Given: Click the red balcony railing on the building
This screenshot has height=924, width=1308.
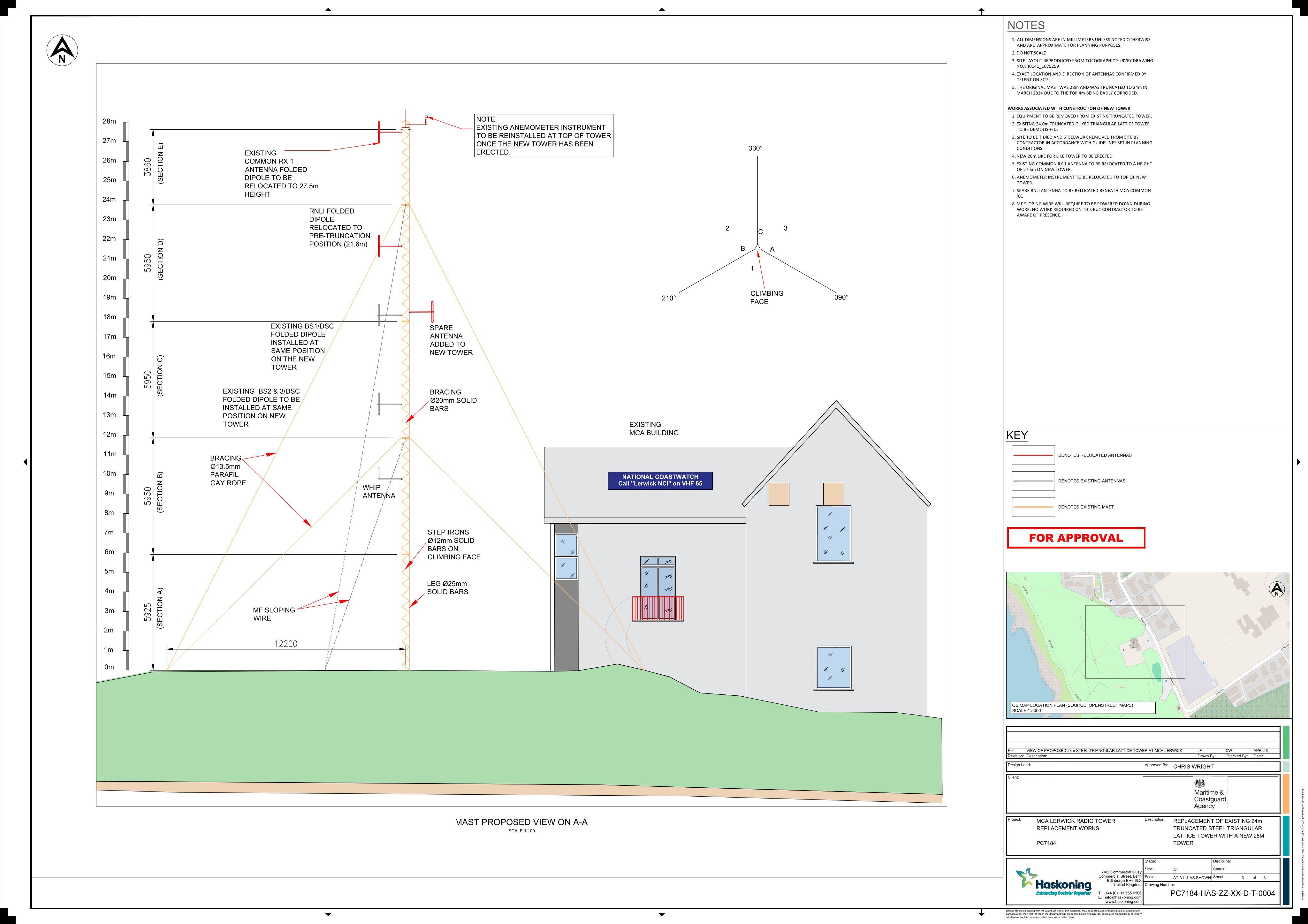Looking at the screenshot, I should pos(658,609).
